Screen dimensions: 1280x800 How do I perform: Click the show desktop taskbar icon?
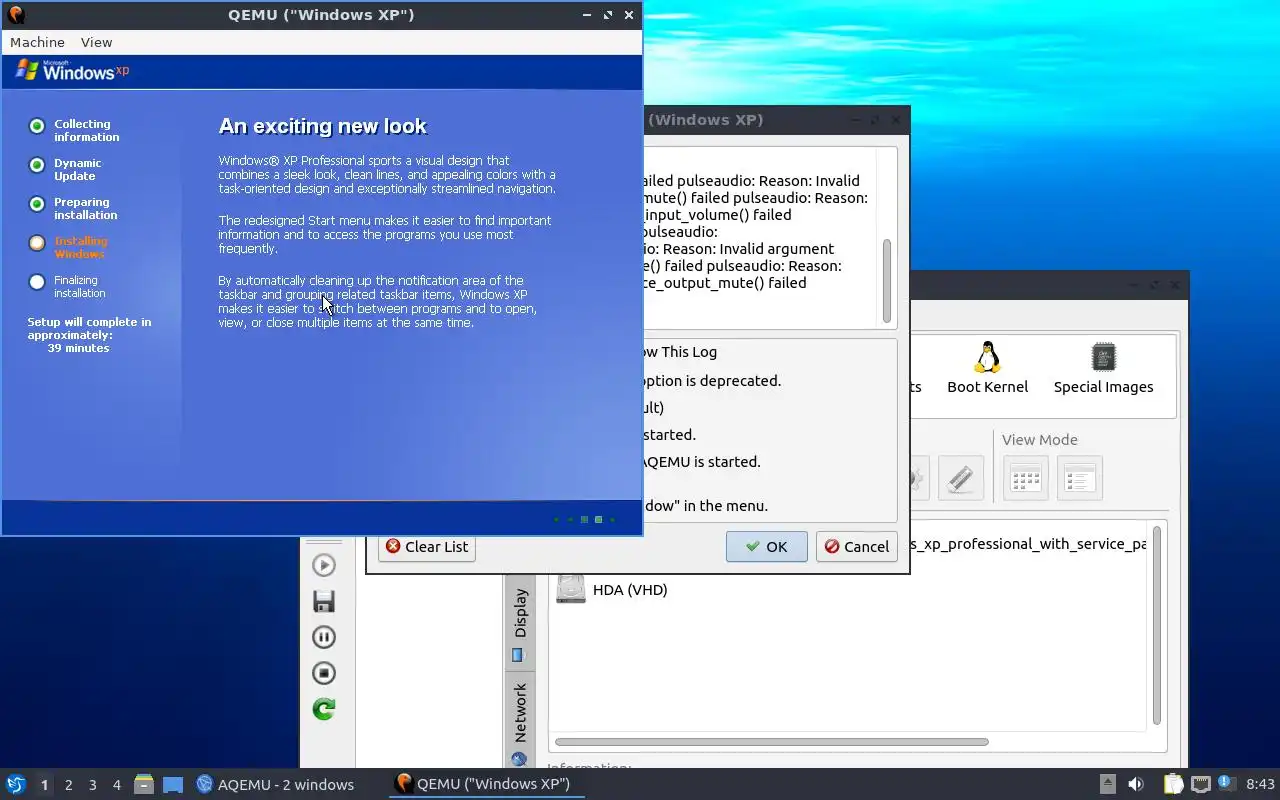coord(173,784)
